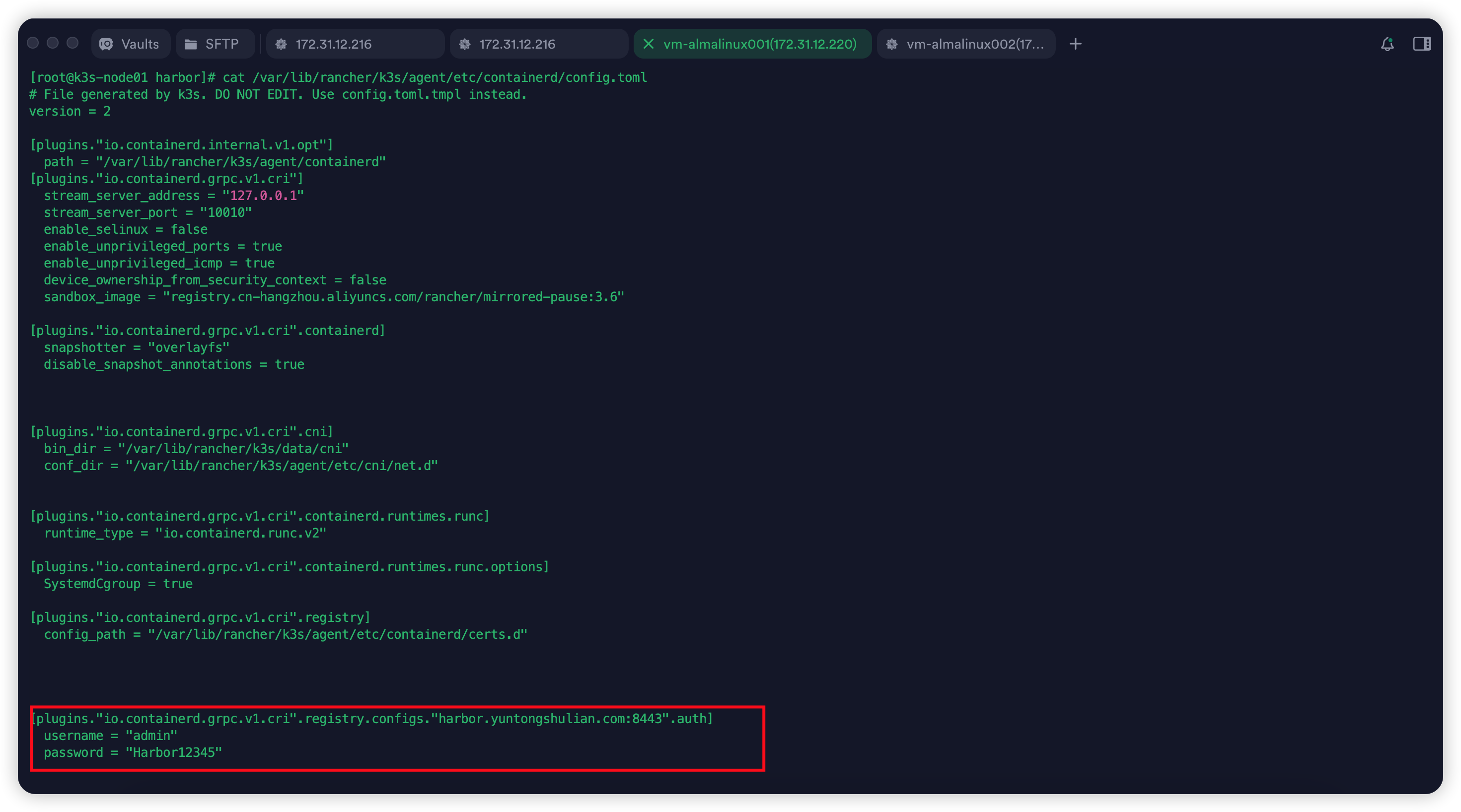This screenshot has width=1461, height=812.
Task: Open the Vaults tab
Action: coord(130,44)
